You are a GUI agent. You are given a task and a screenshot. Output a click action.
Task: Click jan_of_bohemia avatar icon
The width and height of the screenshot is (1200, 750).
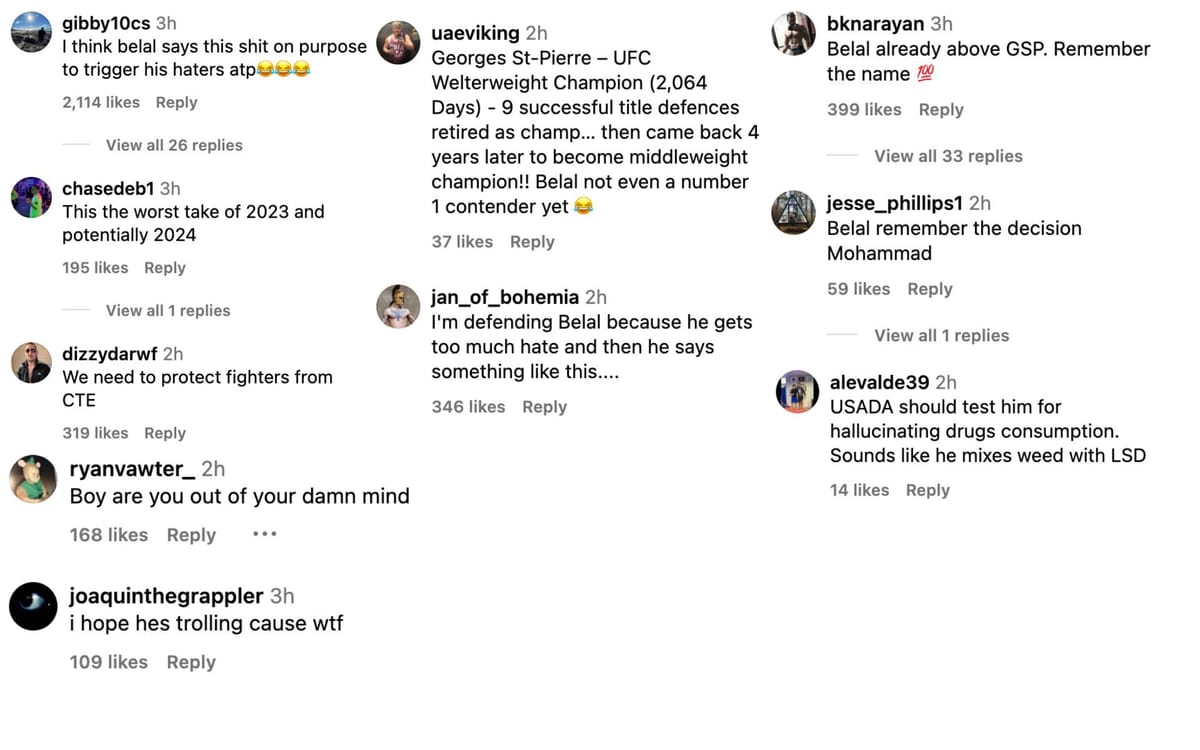coord(398,306)
